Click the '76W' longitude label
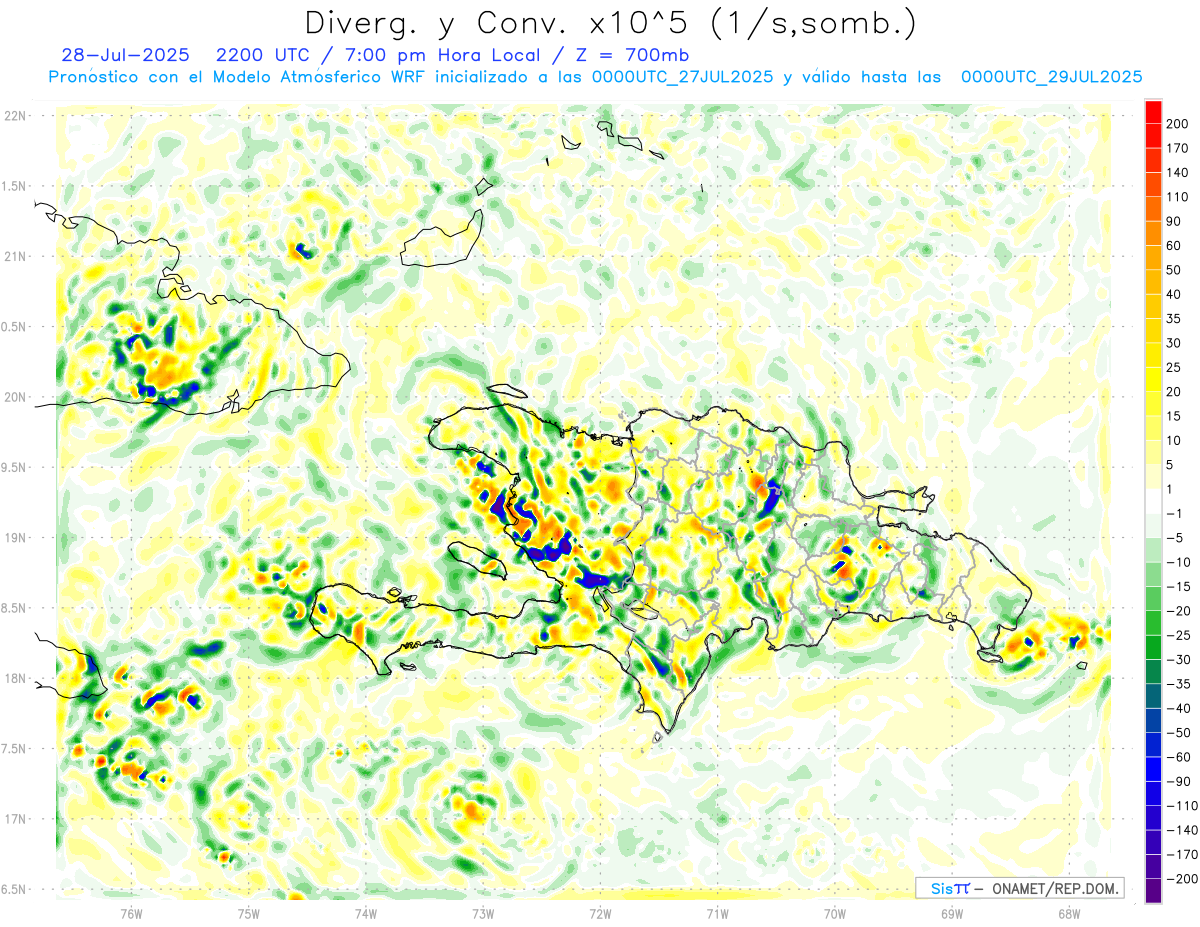 [x=131, y=913]
